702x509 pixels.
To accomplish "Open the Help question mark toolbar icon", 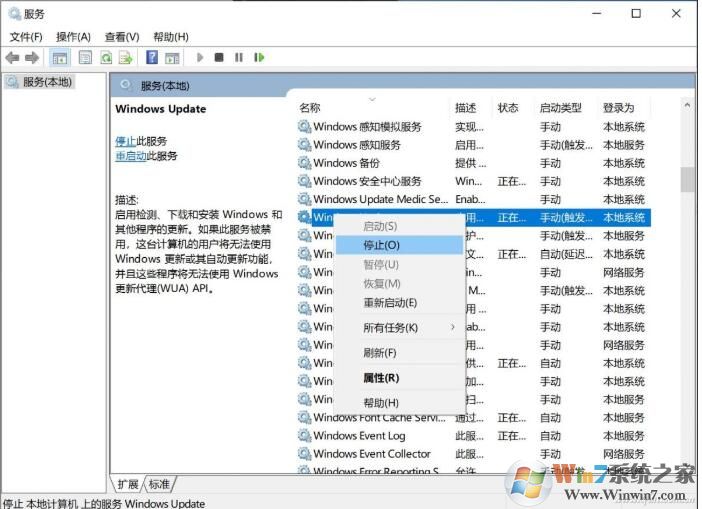I will click(x=152, y=57).
